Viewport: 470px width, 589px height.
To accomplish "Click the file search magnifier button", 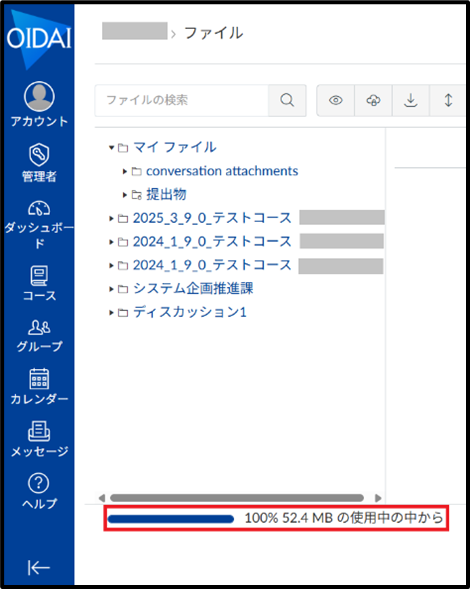I will (287, 100).
